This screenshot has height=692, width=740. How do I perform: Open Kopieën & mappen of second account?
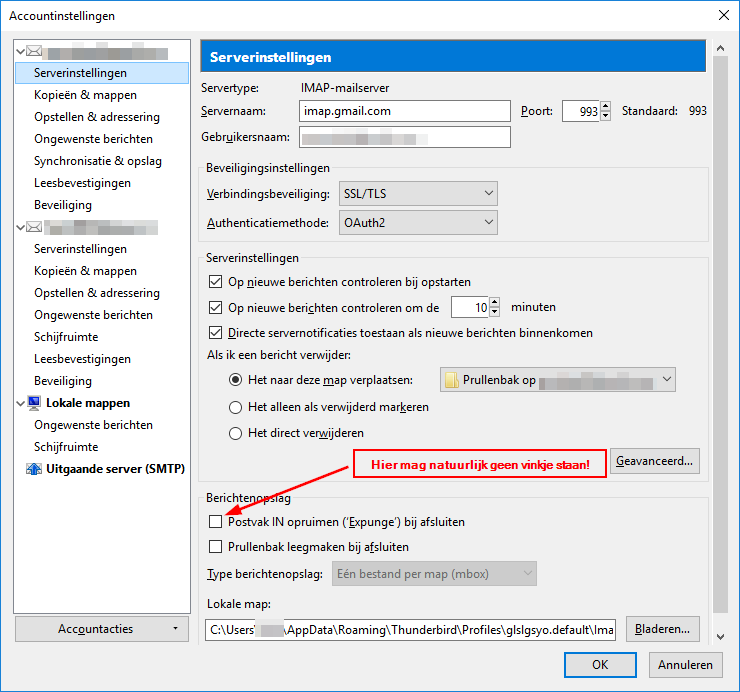click(x=85, y=271)
